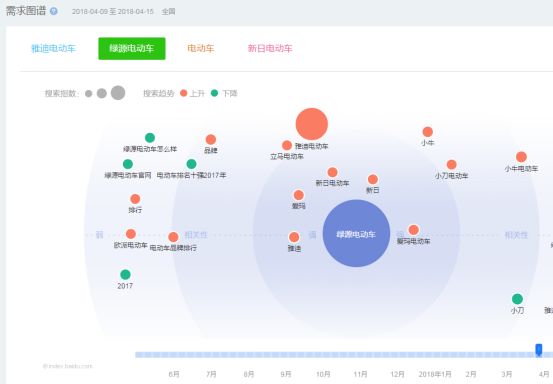Switch to the 新日电动车 tab
This screenshot has width=553, height=384.
pos(270,48)
